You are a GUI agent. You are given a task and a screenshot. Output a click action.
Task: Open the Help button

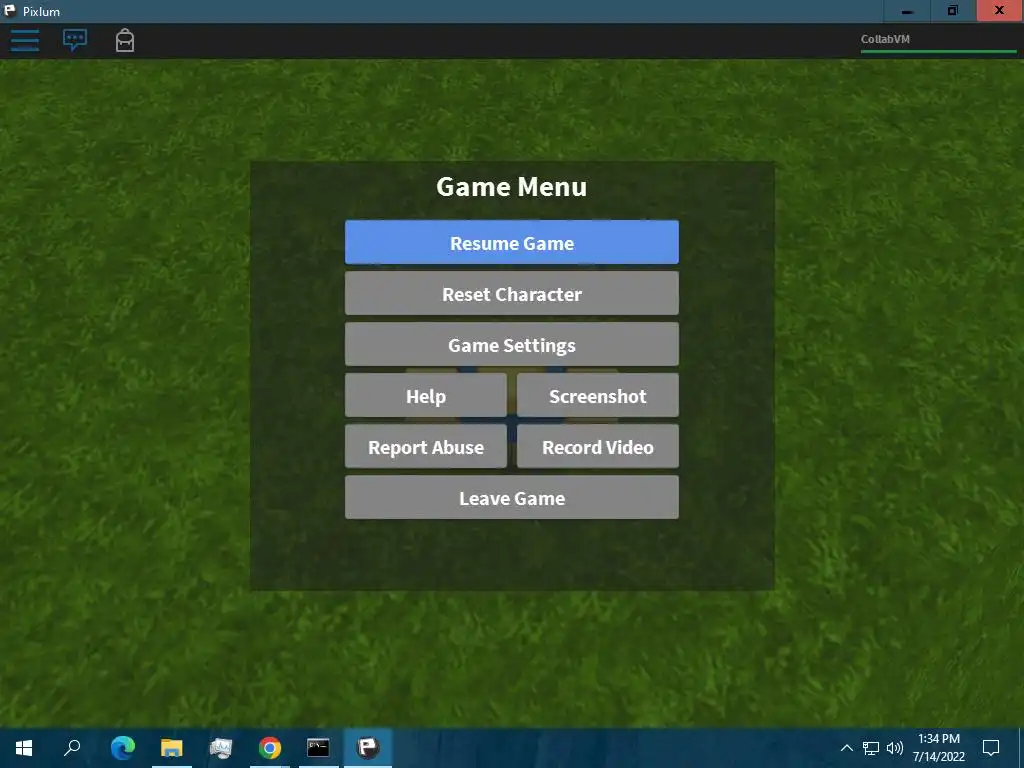click(x=426, y=395)
